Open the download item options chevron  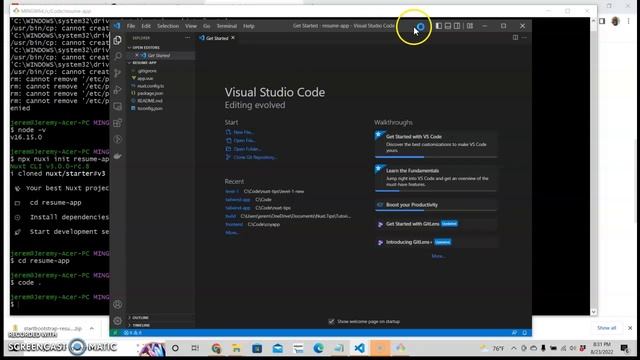[92, 328]
